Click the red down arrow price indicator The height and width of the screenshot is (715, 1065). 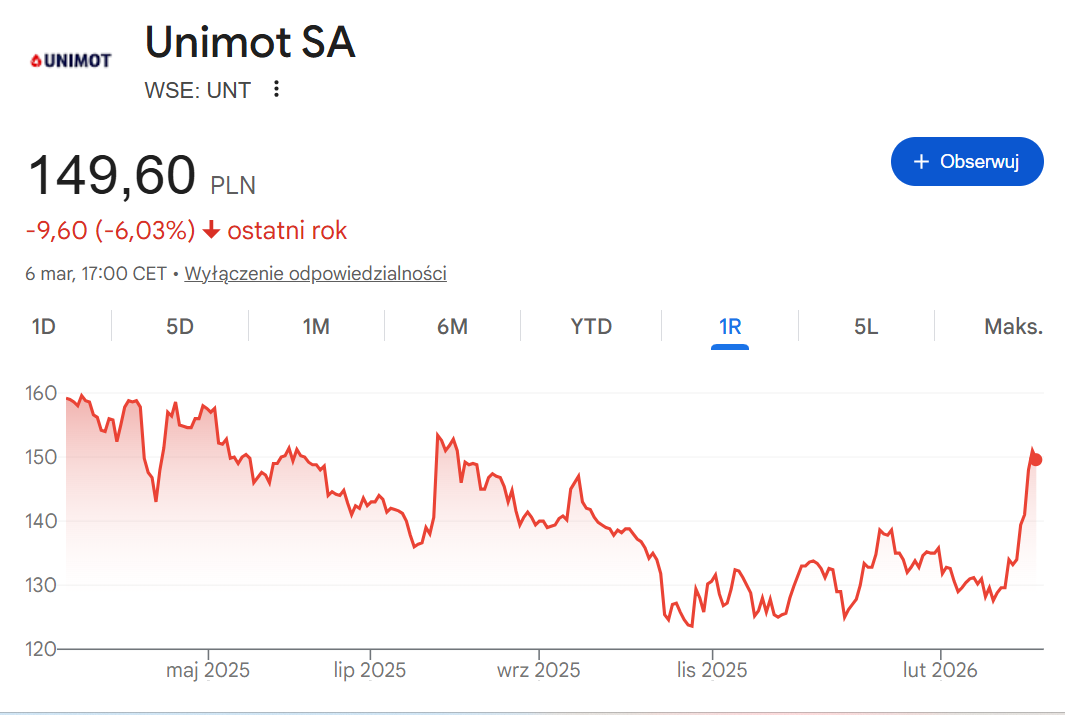tap(211, 231)
